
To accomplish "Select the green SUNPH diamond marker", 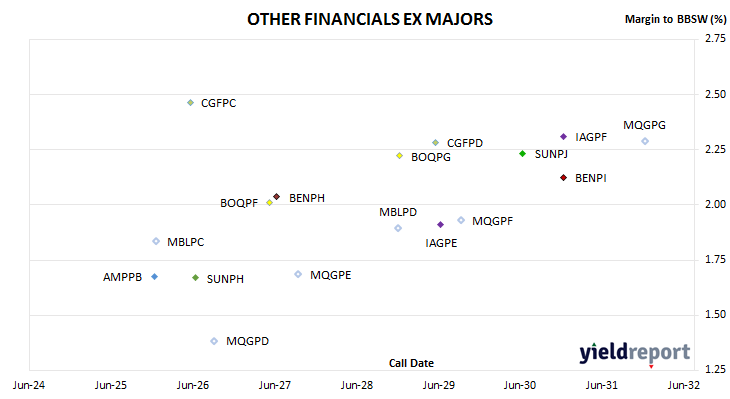I will point(196,277).
